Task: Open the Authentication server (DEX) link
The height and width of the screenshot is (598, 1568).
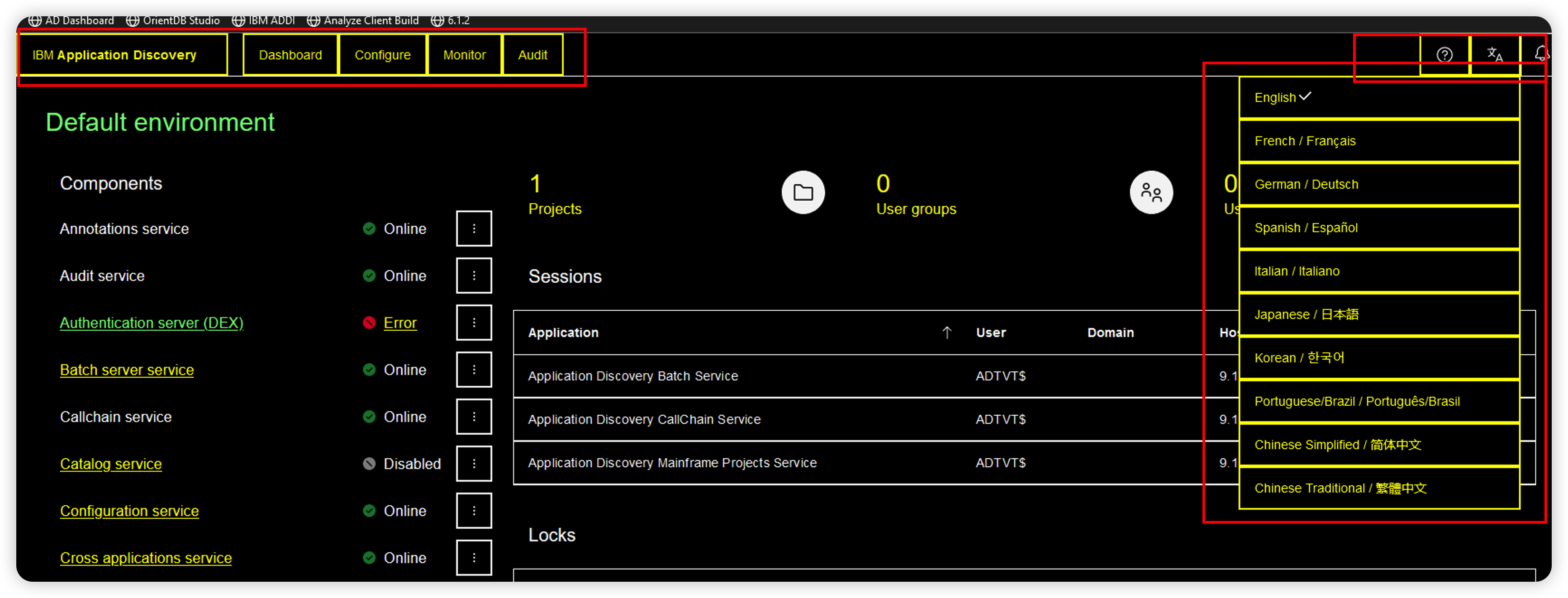Action: [151, 323]
